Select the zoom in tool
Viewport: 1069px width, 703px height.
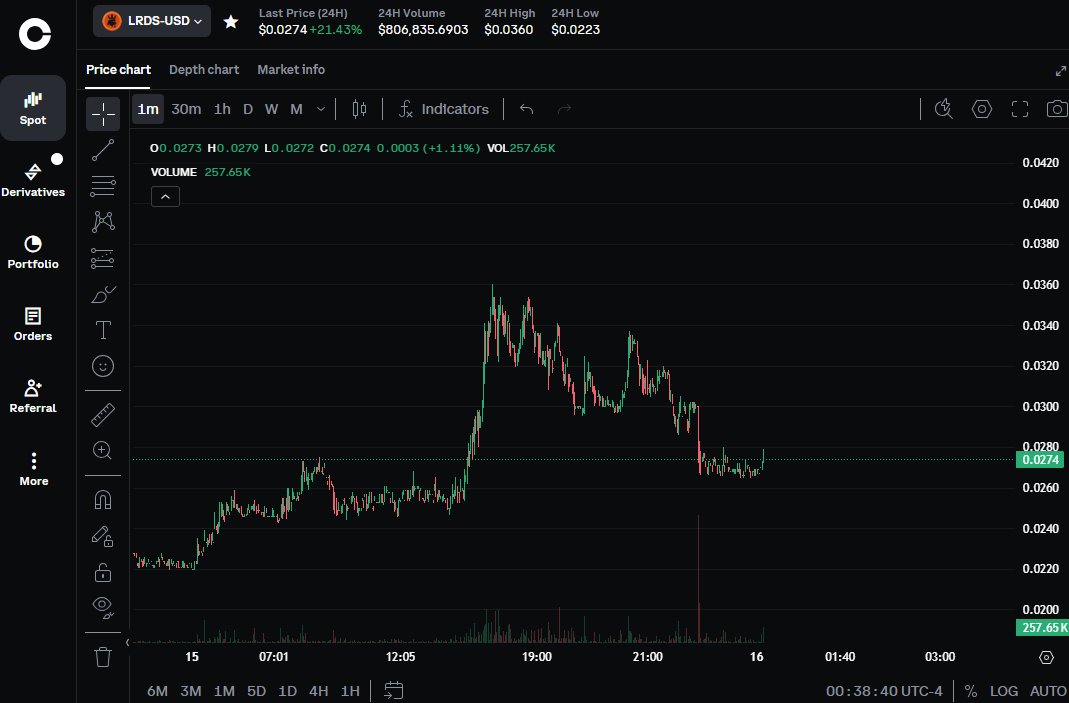point(103,451)
